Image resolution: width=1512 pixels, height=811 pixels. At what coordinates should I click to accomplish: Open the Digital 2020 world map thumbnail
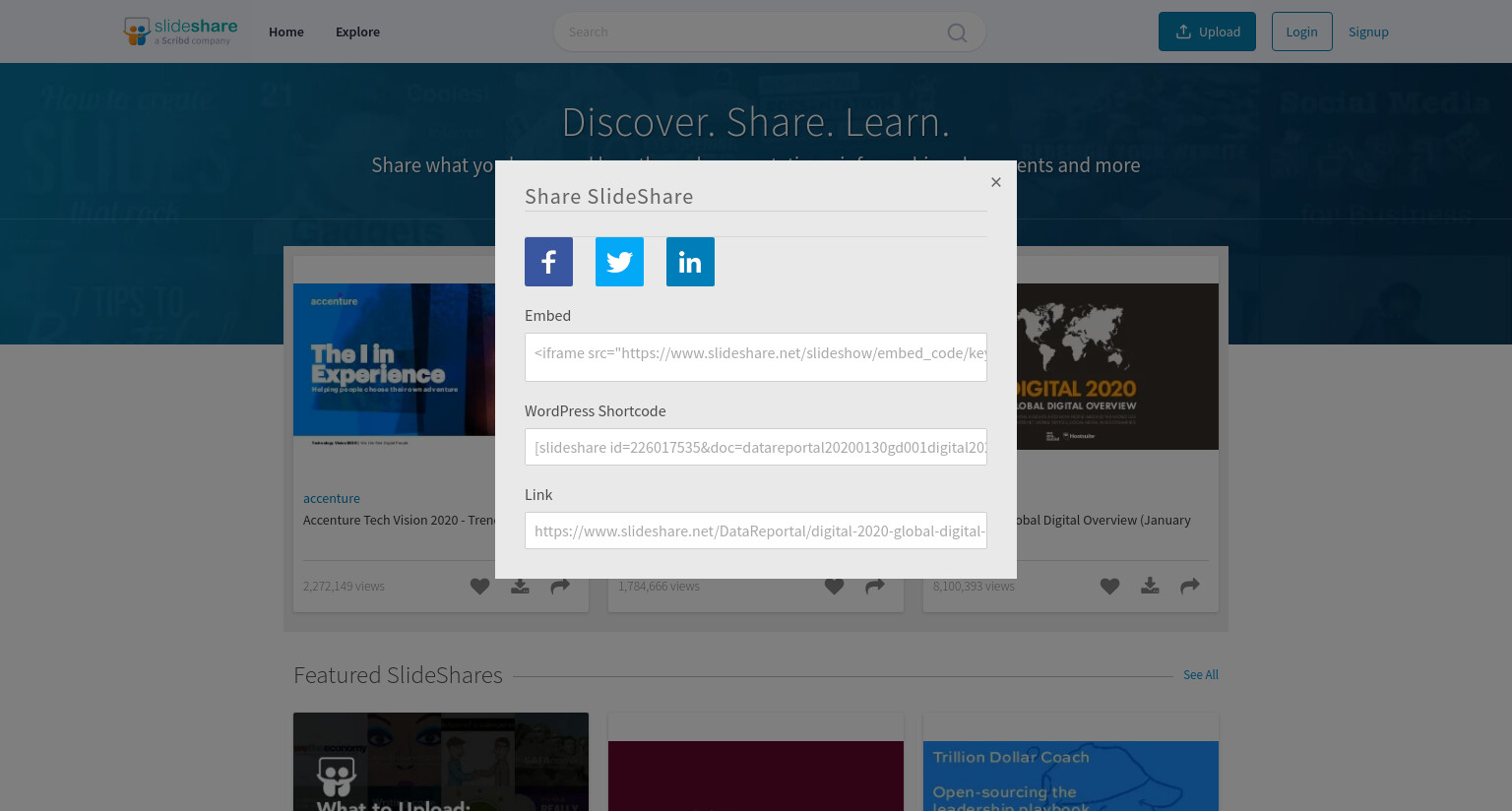[x=1117, y=366]
